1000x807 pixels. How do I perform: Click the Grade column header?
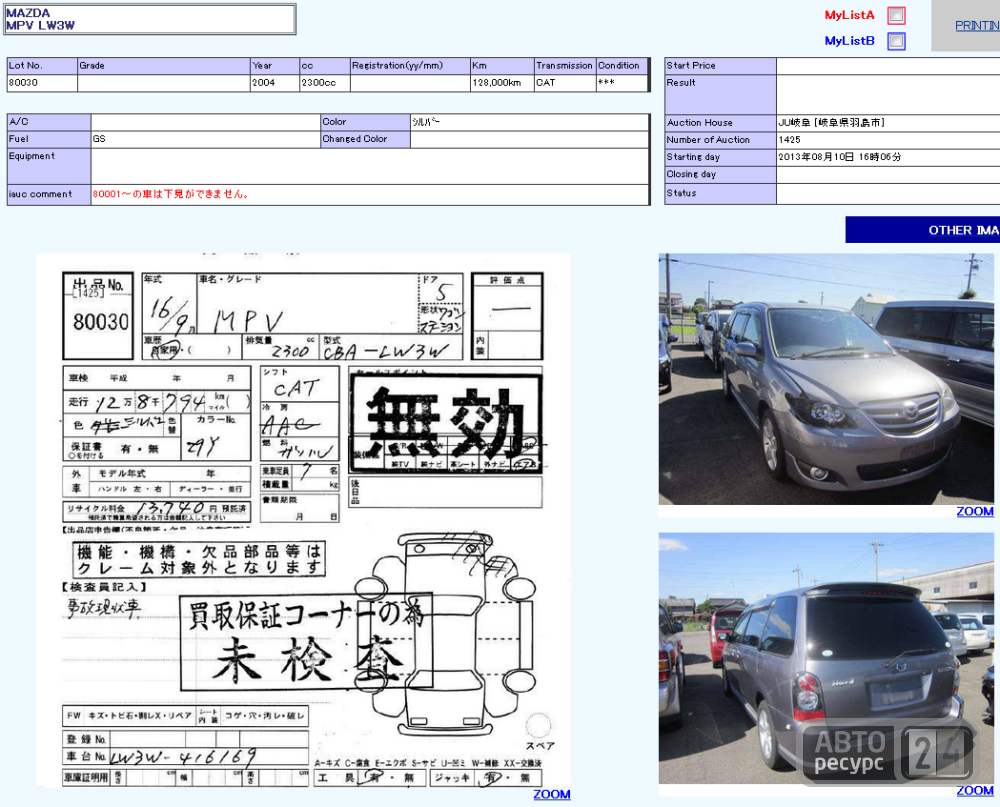click(164, 66)
